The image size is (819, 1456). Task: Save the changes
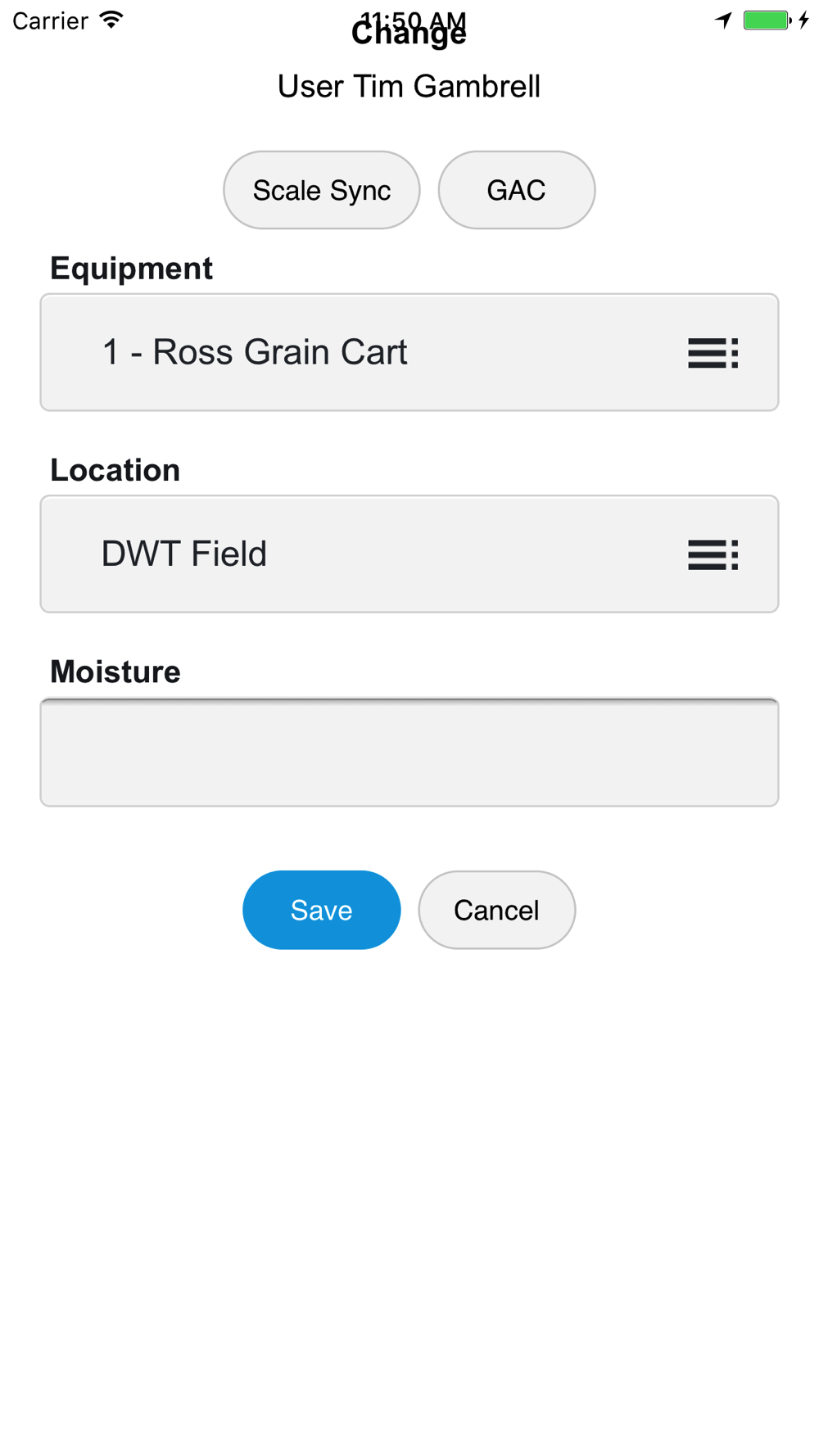(321, 910)
